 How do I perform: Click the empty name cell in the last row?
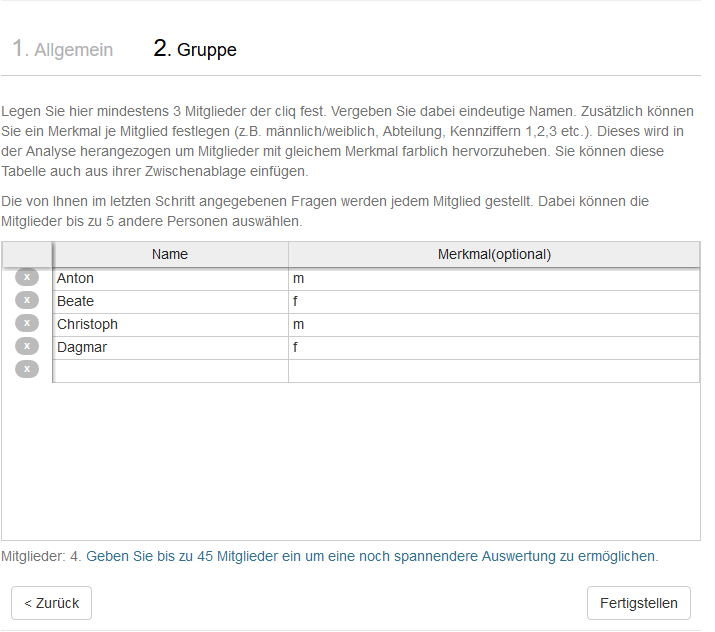(x=171, y=371)
